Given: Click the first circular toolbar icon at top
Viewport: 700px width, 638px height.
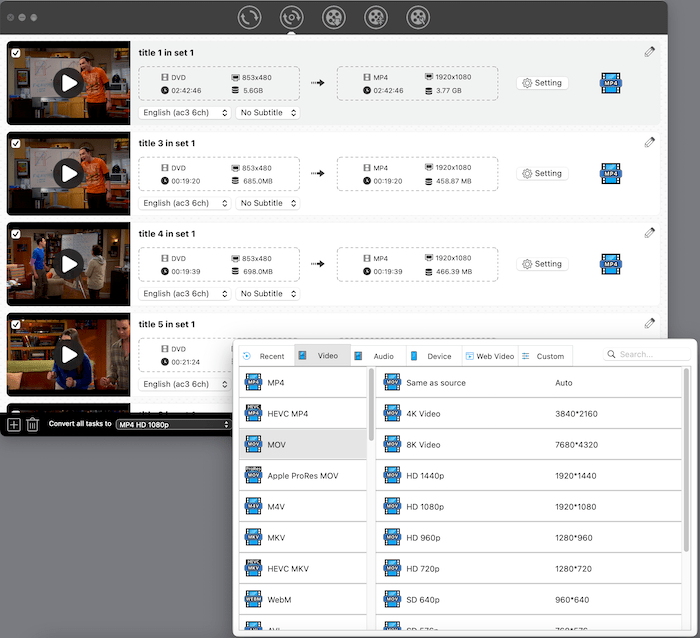Looking at the screenshot, I should pos(250,17).
